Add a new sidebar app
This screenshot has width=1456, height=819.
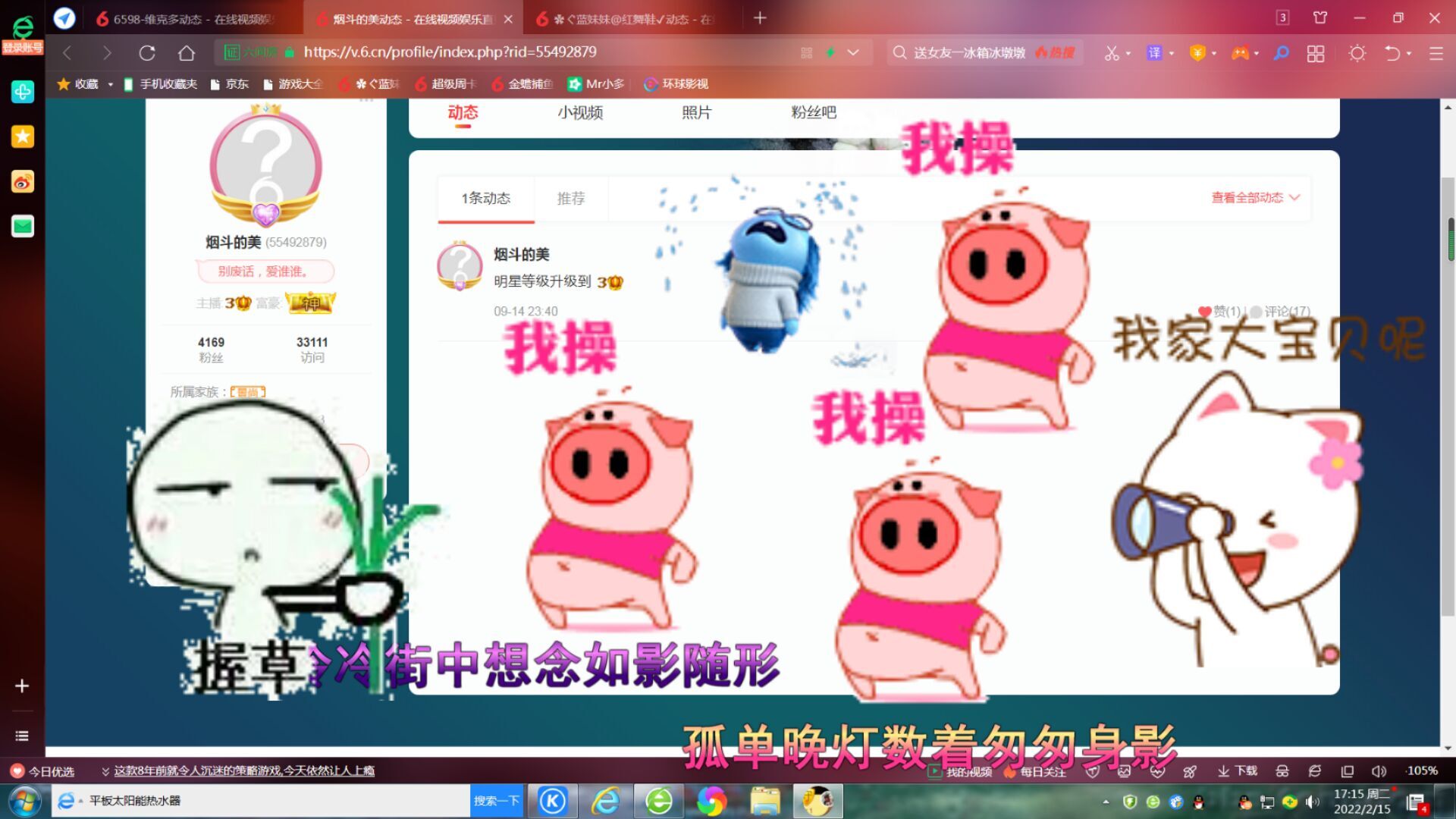click(22, 686)
